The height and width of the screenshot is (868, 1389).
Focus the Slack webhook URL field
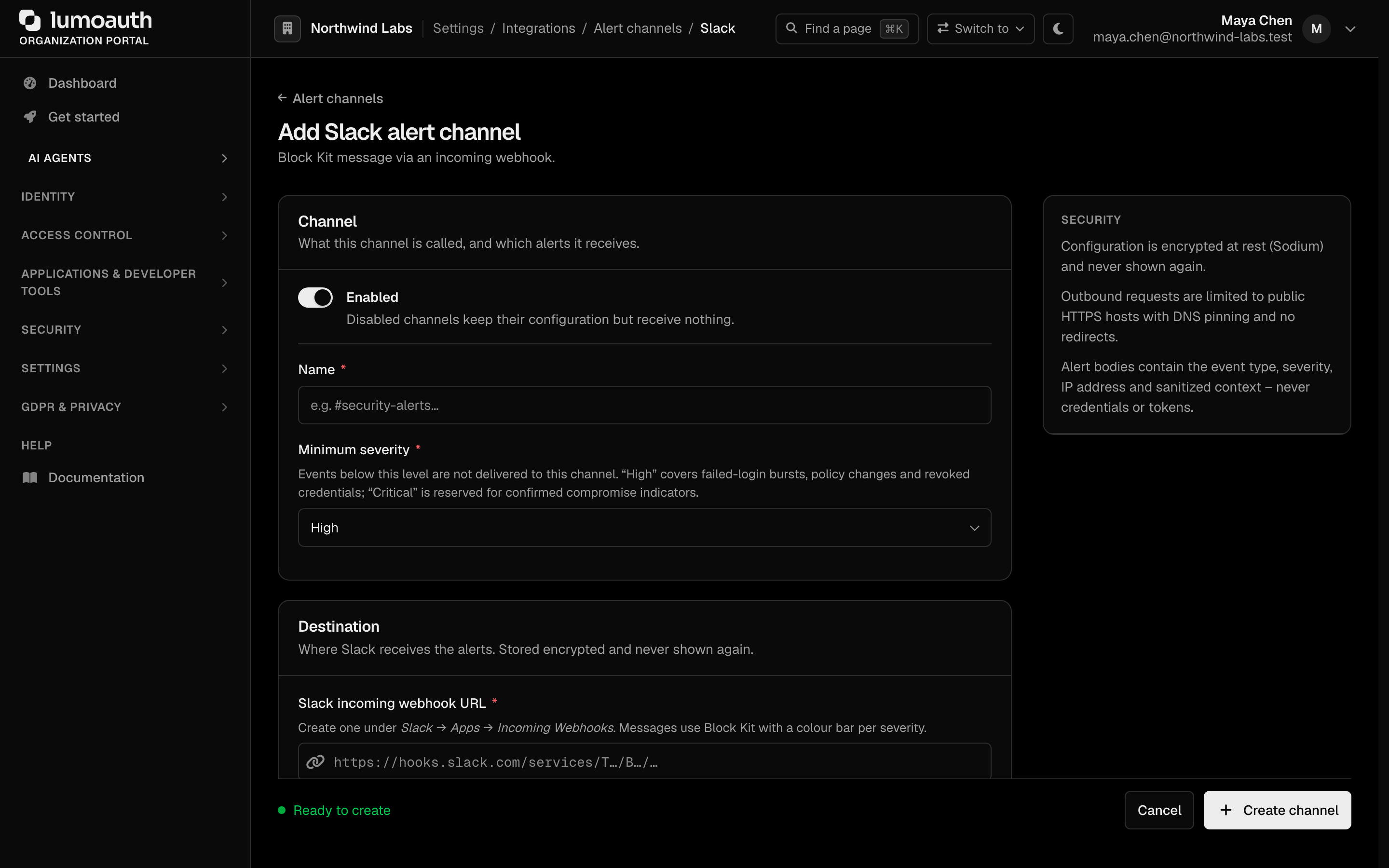(644, 761)
